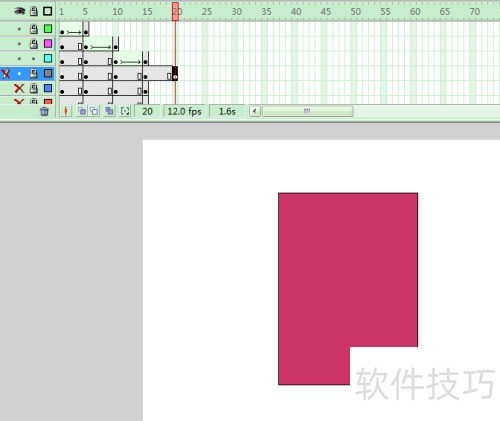The height and width of the screenshot is (421, 500).
Task: Toggle outline mode with the cyan layer swatch
Action: tap(48, 59)
